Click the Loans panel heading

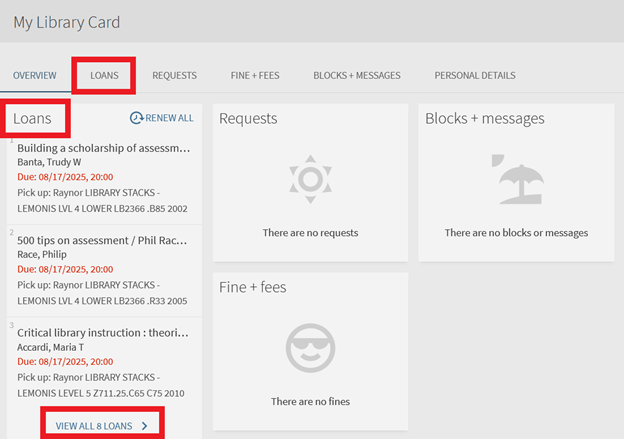click(33, 119)
